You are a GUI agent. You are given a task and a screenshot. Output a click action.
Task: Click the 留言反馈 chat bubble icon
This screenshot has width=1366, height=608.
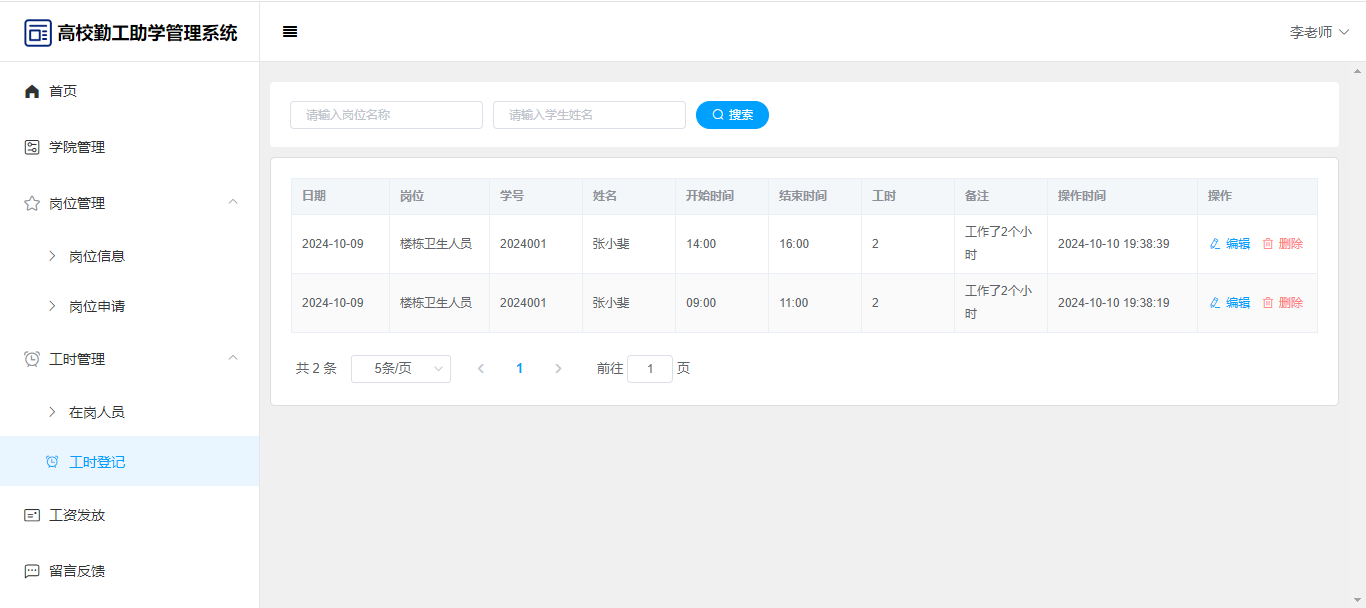pyautogui.click(x=32, y=571)
